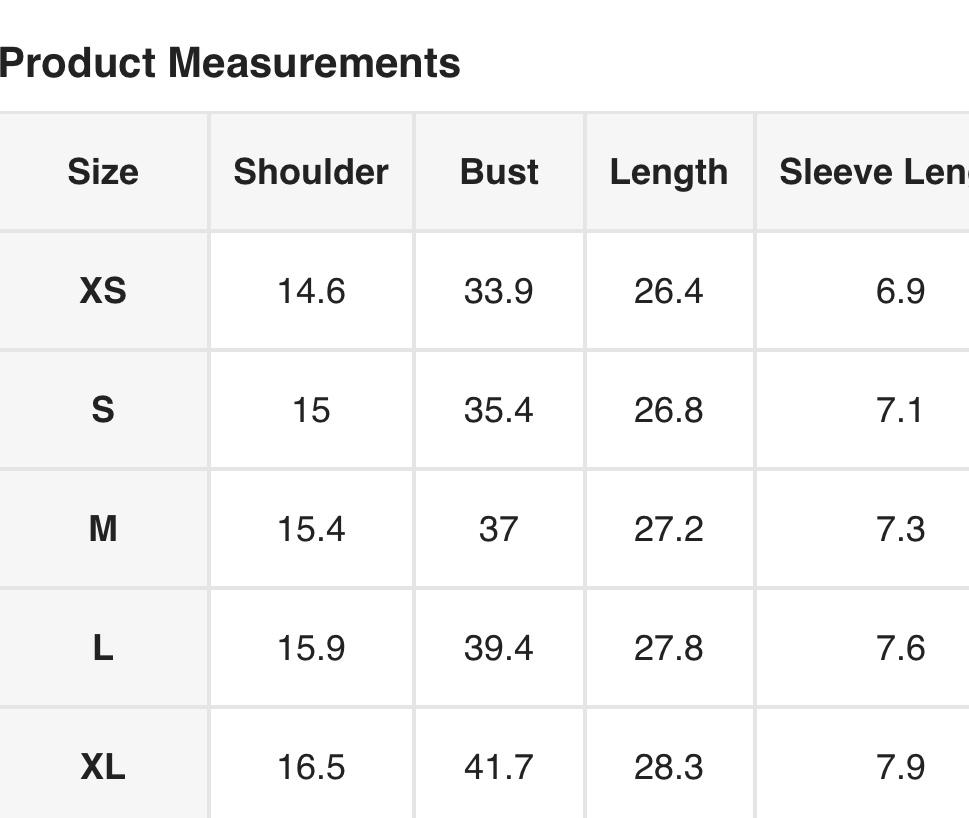The image size is (969, 818).
Task: Select the Bust column header
Action: (x=499, y=172)
